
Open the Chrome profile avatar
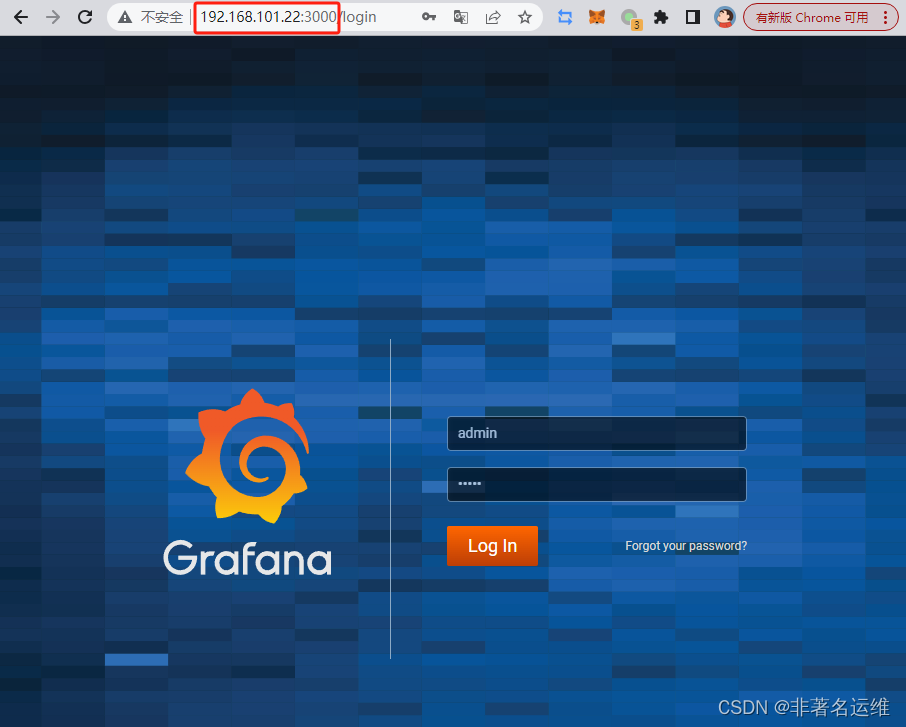point(725,17)
